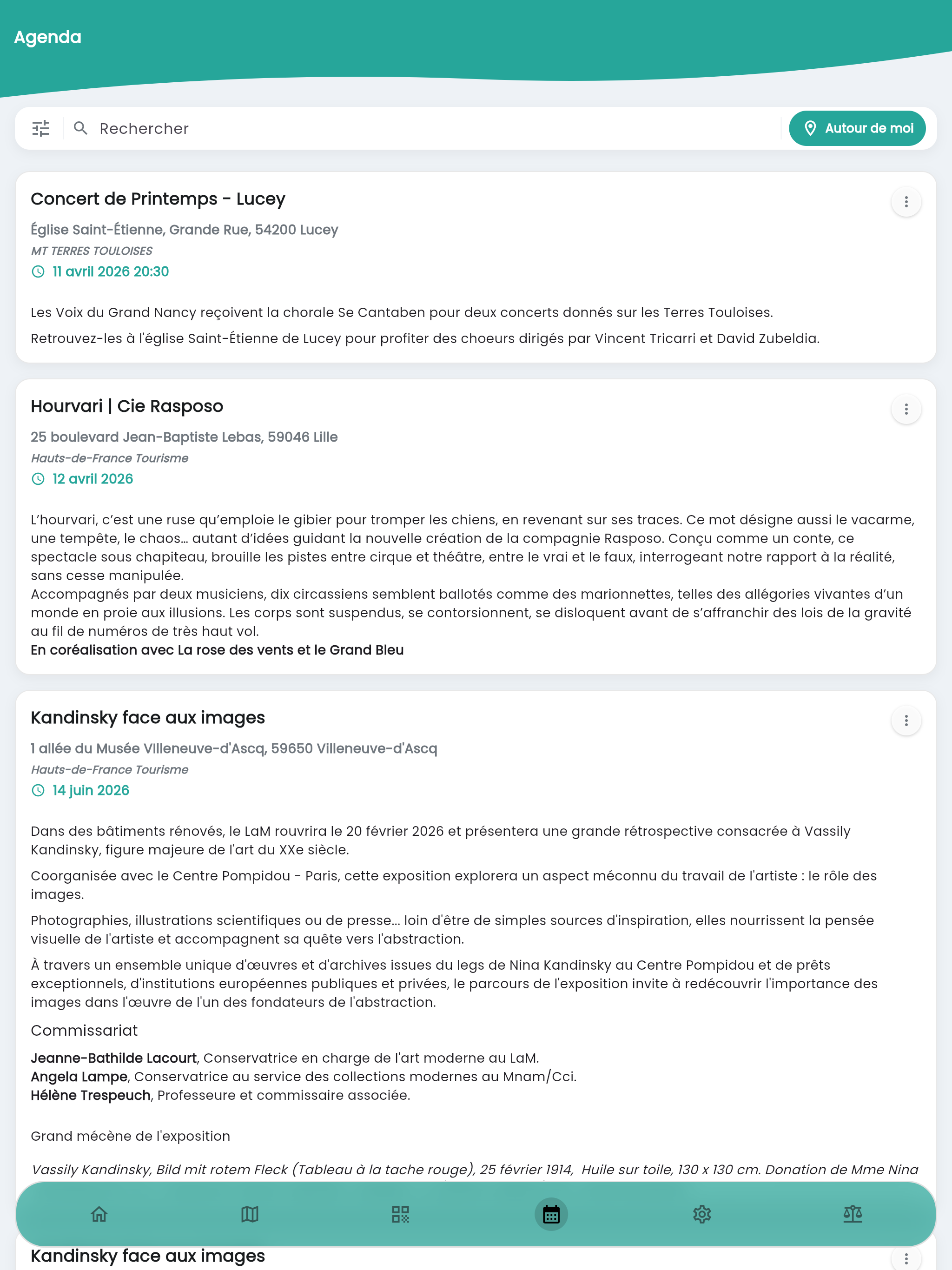Click the 14 juin 2026 date label

point(91,791)
